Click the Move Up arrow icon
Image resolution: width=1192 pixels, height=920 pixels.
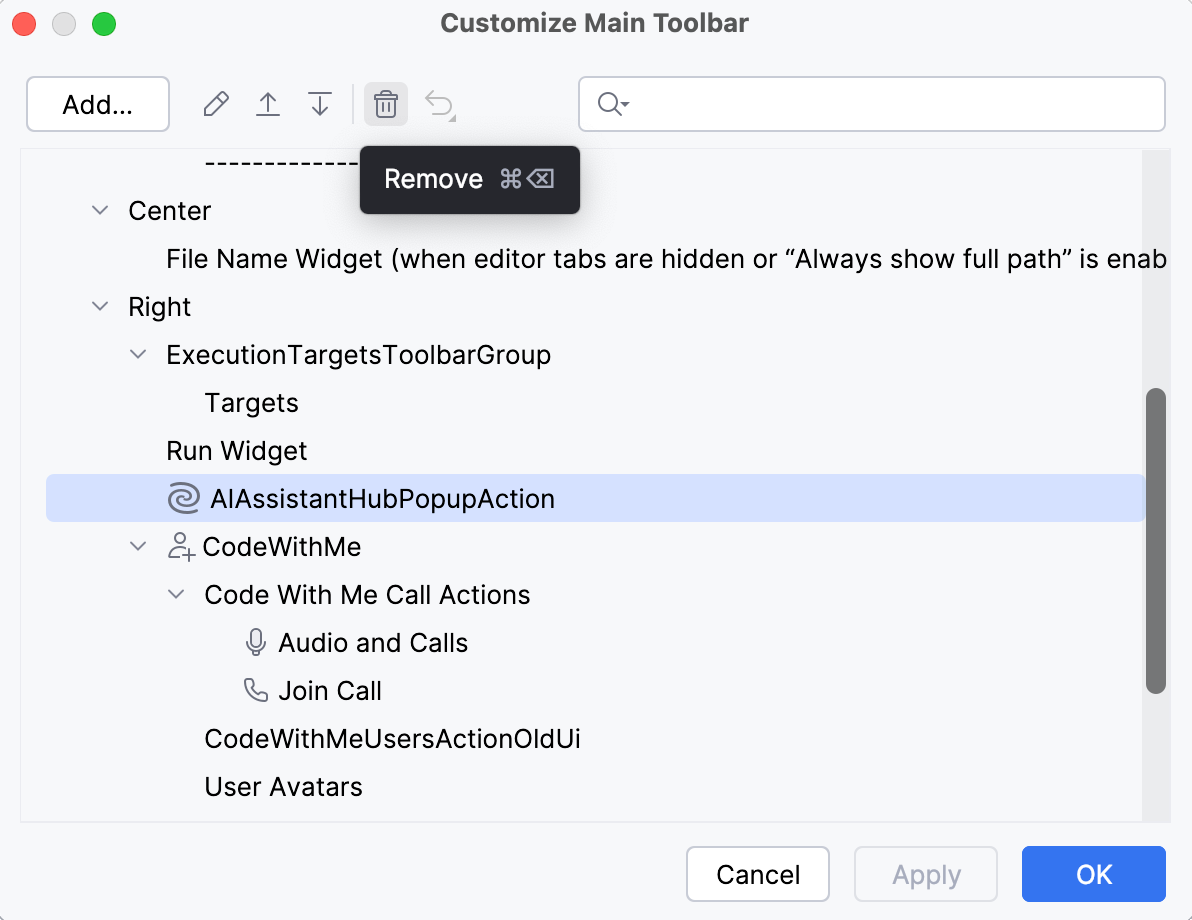point(268,104)
